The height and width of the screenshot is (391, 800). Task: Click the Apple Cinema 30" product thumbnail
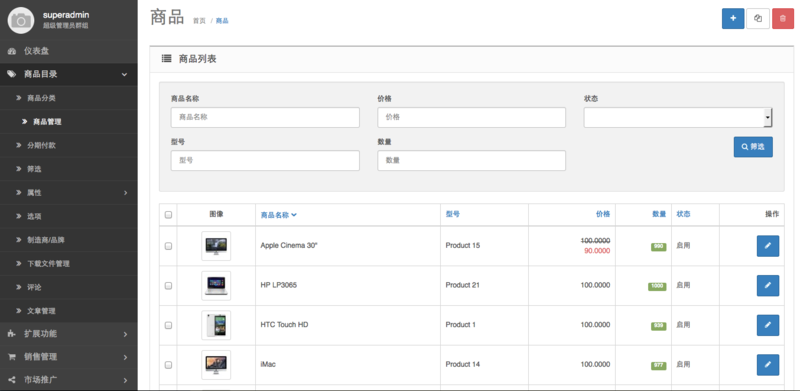[x=216, y=246]
